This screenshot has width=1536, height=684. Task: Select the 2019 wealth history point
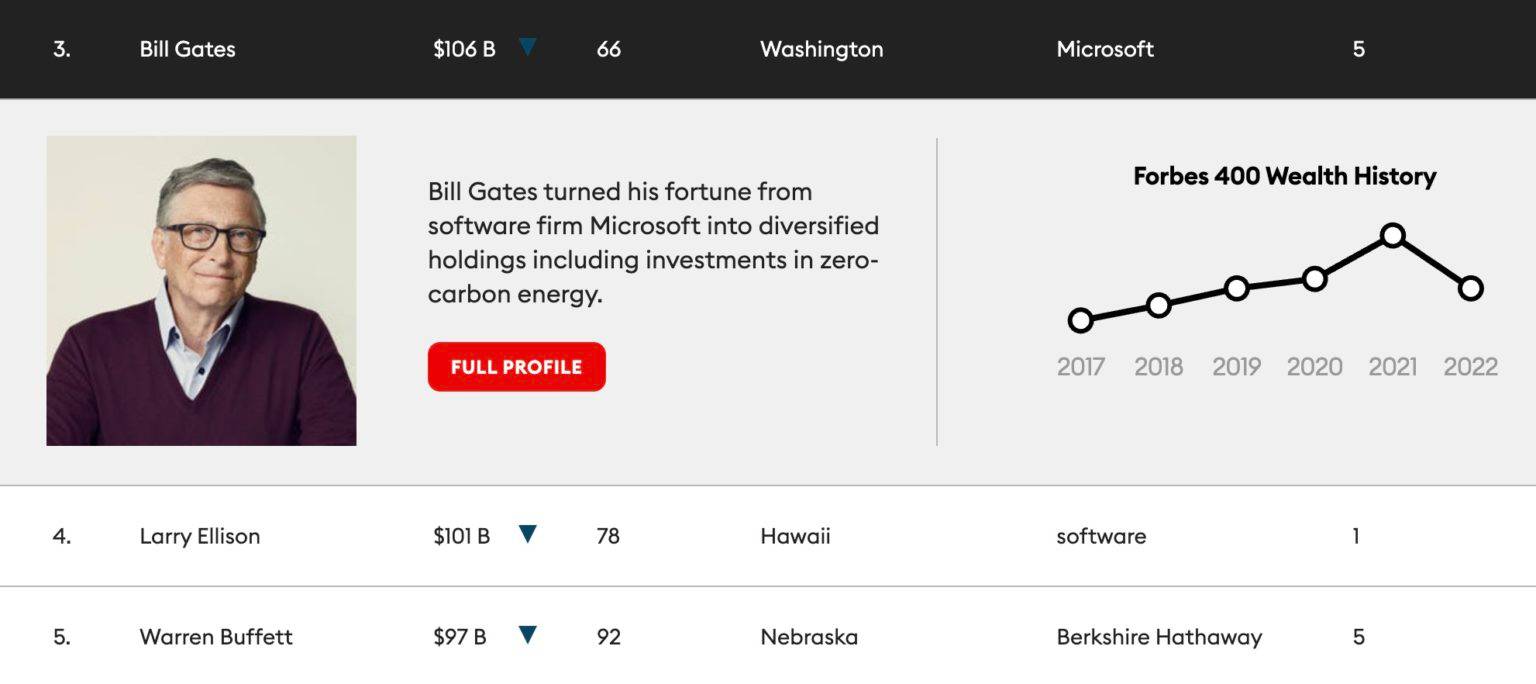click(1236, 288)
